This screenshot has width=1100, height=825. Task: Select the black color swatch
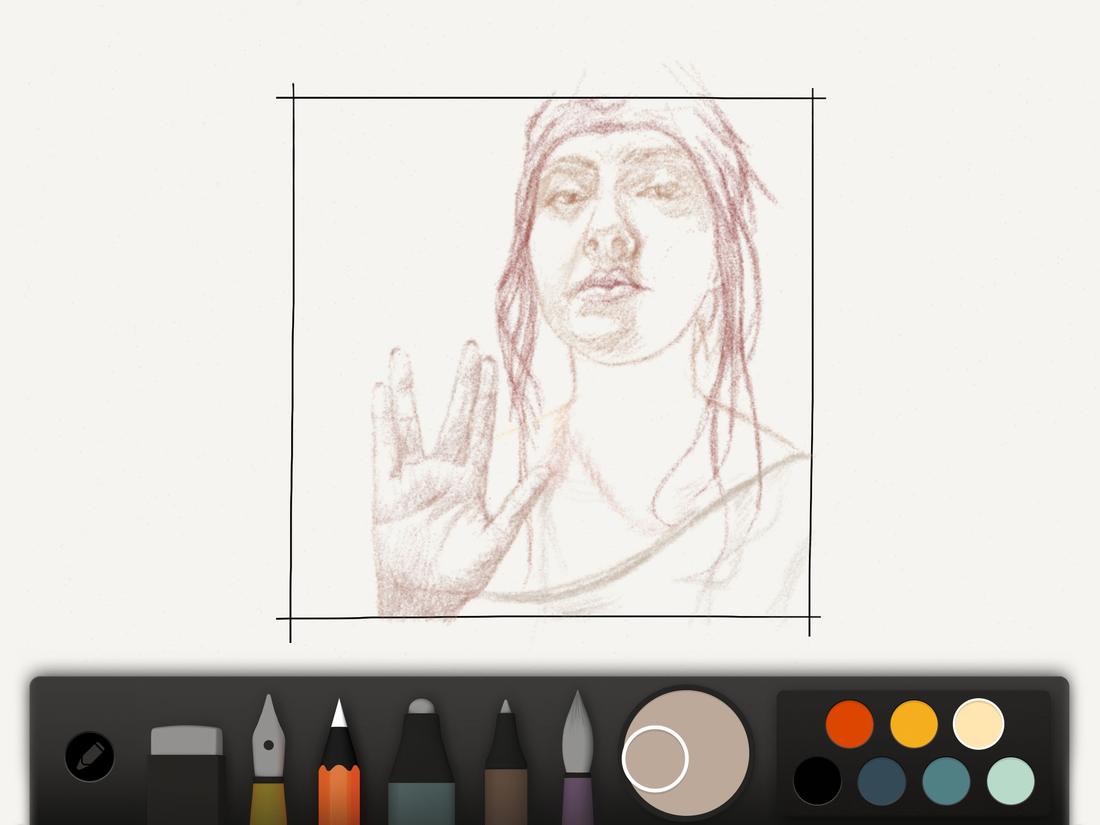[x=818, y=777]
